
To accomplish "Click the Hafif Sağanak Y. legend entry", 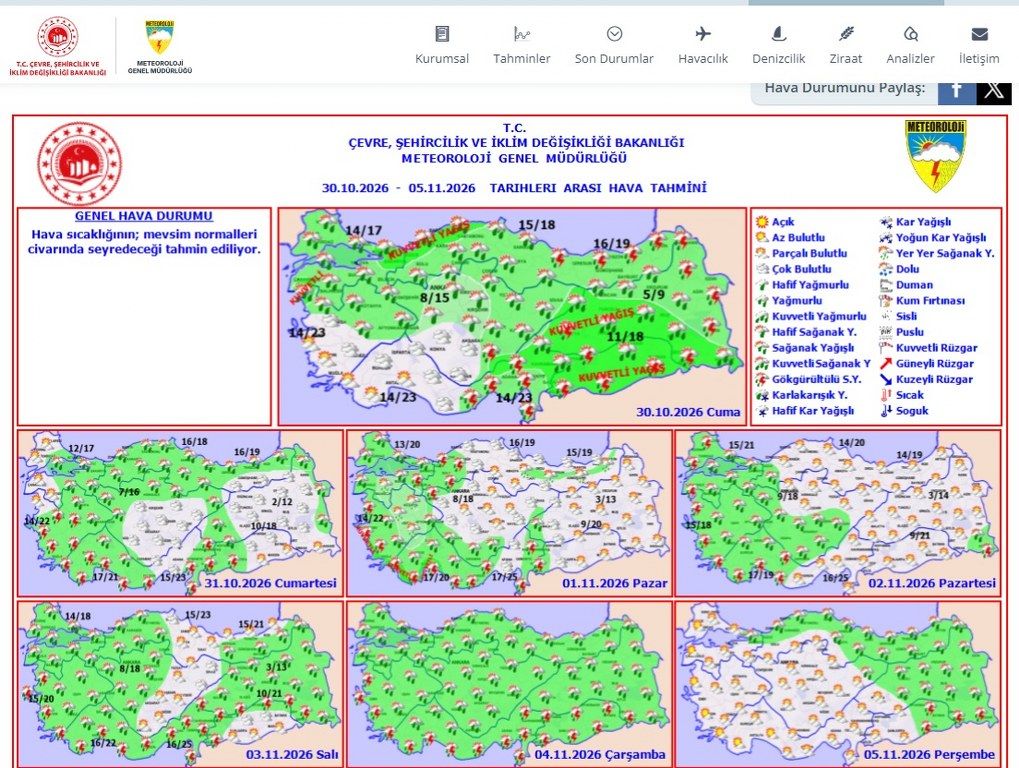I will 806,332.
